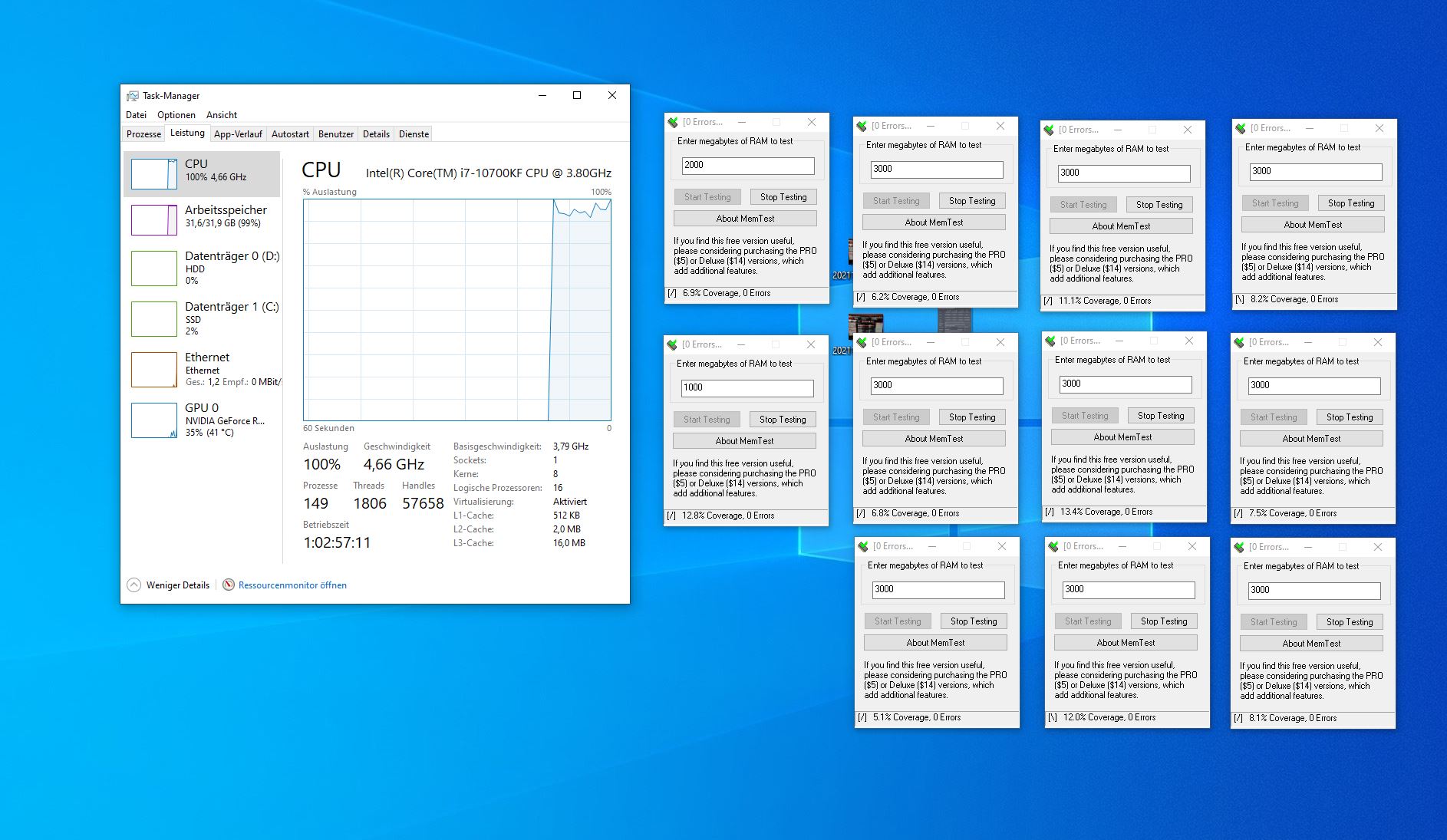Open About MemTest in 6.9% coverage window
The width and height of the screenshot is (1447, 840).
pyautogui.click(x=745, y=219)
